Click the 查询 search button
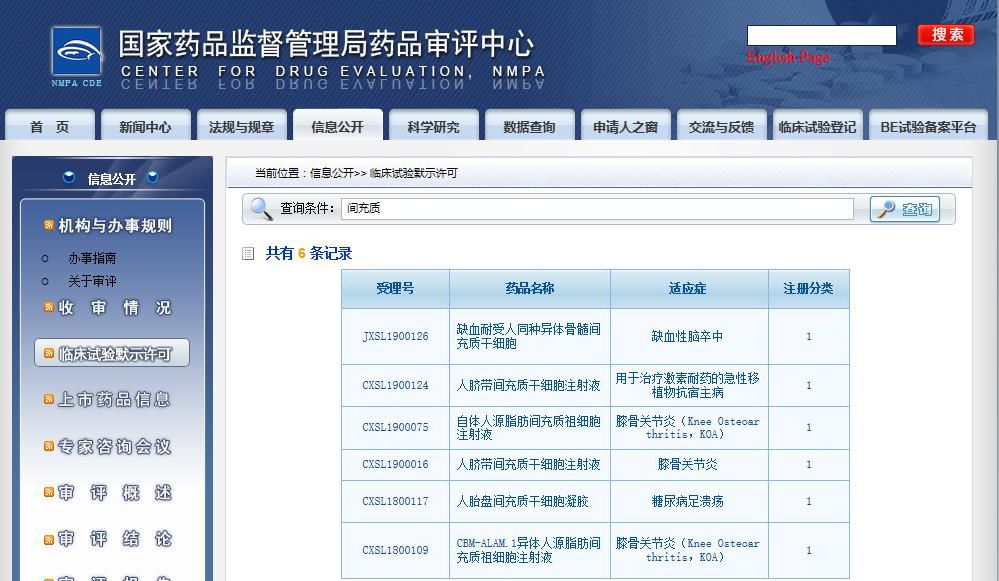The image size is (999, 581). pyautogui.click(x=905, y=209)
